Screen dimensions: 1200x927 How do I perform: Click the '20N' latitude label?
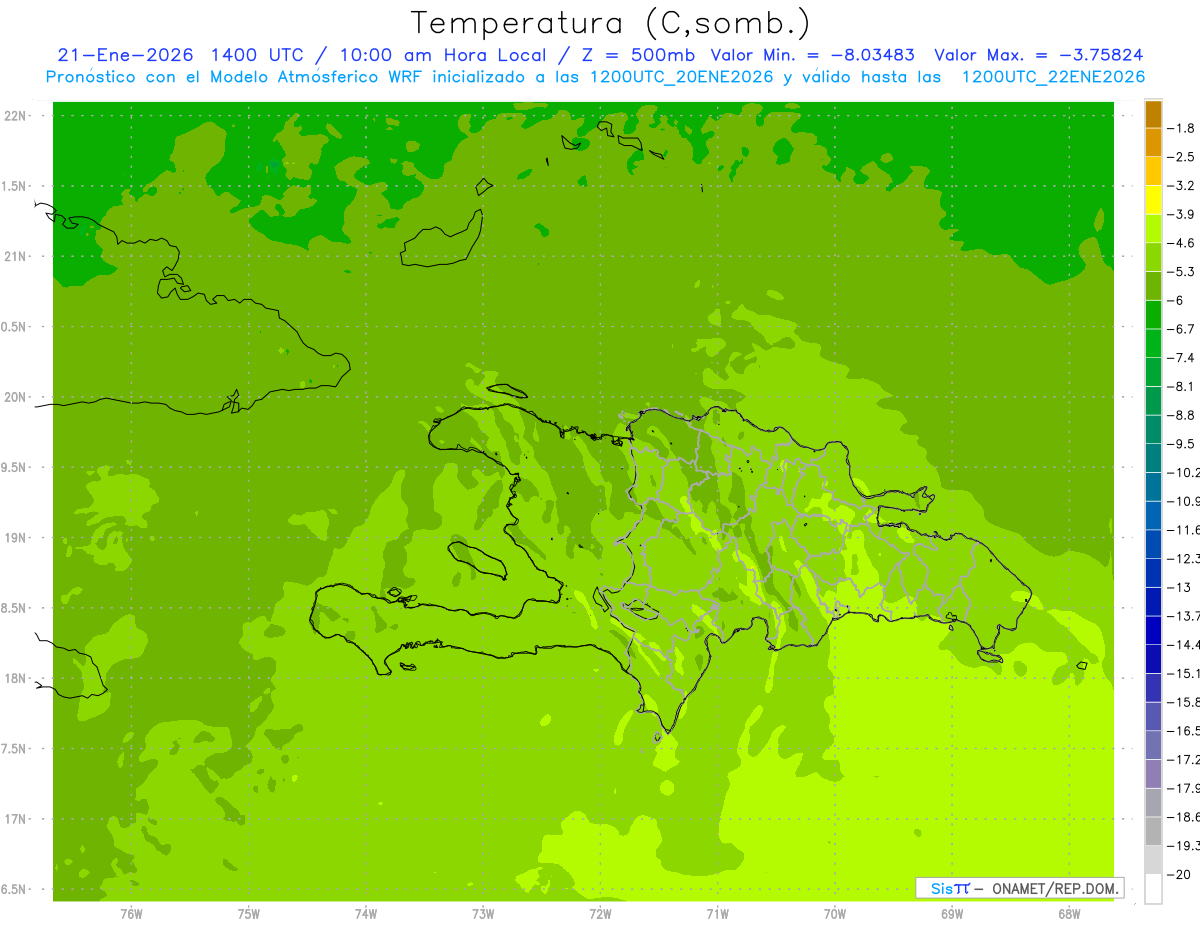(17, 397)
